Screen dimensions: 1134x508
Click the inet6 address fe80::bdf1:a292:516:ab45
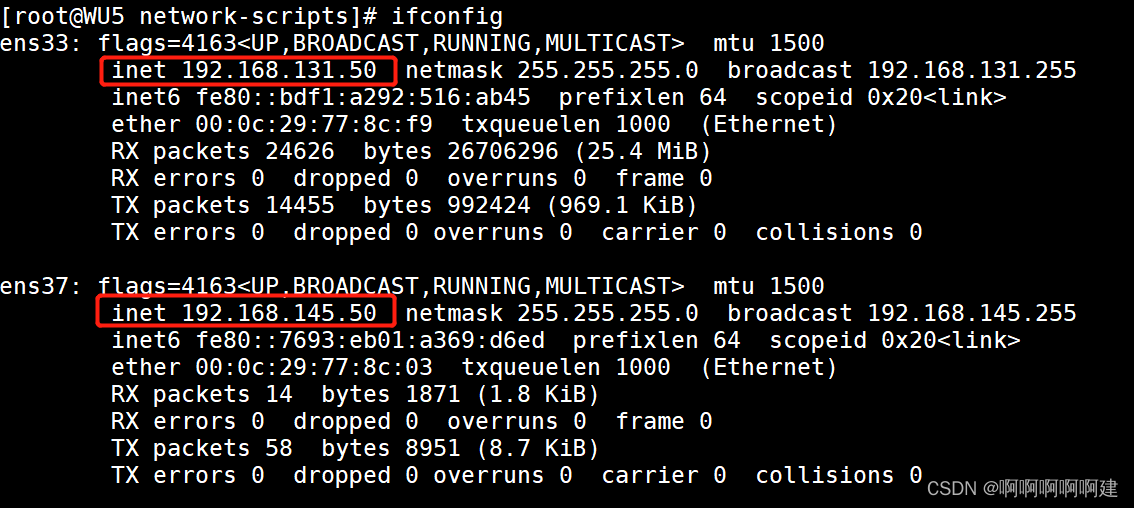click(363, 97)
